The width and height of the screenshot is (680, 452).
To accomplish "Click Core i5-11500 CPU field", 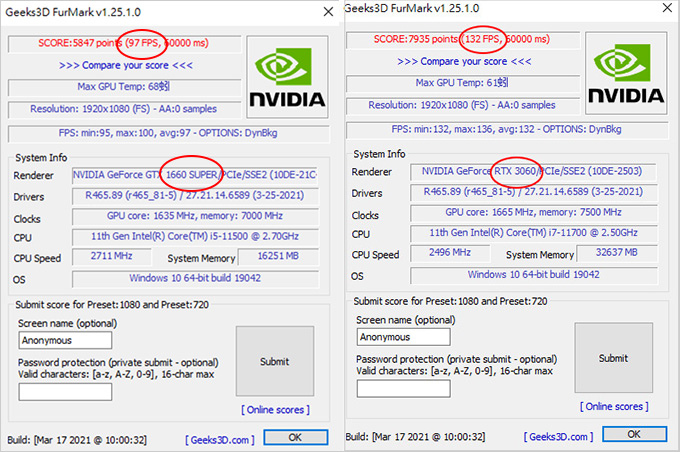I will (x=195, y=236).
